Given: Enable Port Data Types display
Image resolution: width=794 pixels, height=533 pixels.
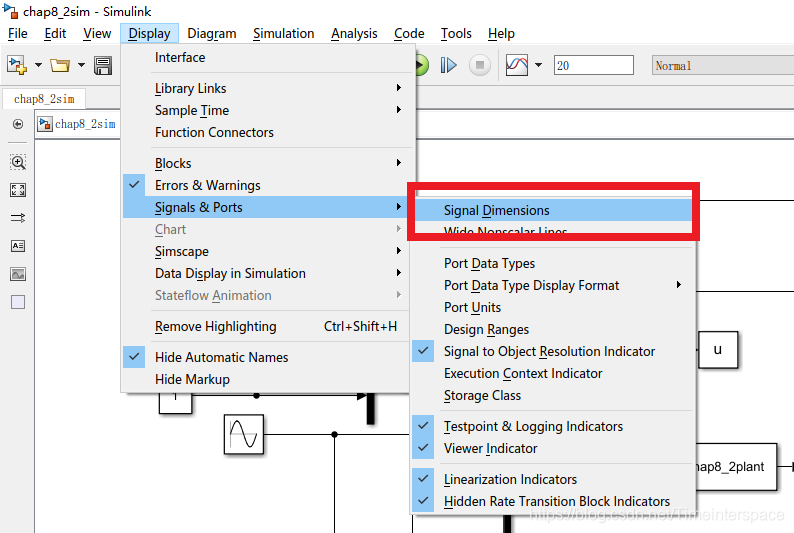Looking at the screenshot, I should click(553, 264).
